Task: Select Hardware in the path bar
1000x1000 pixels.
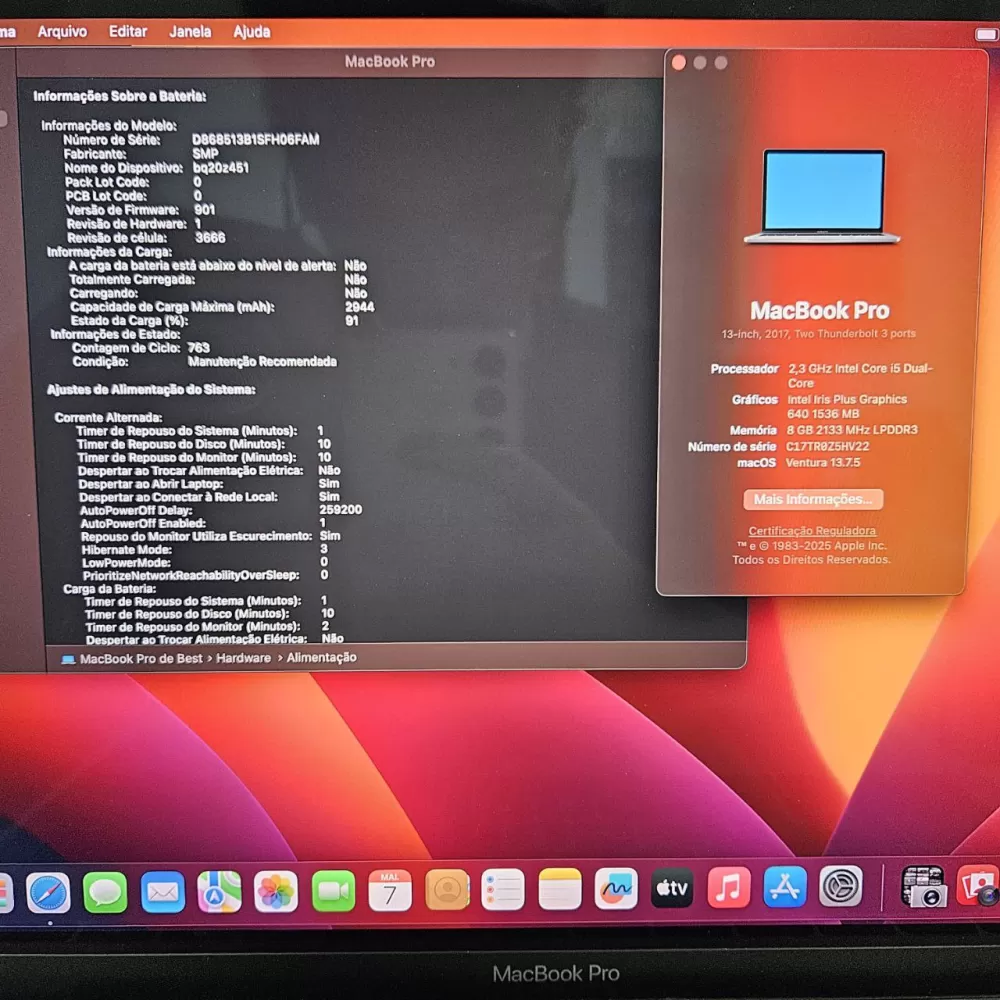Action: [243, 658]
